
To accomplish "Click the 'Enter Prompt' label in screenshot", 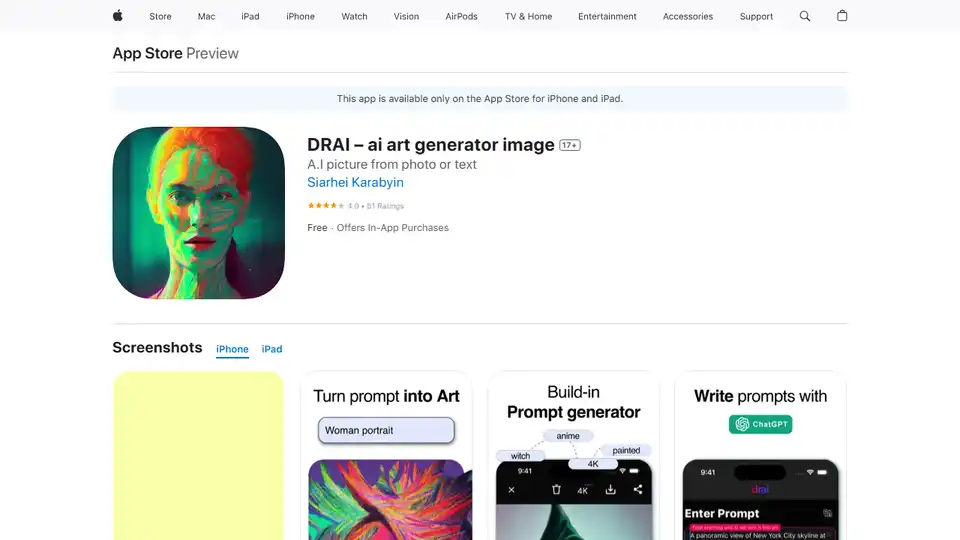I will click(722, 513).
